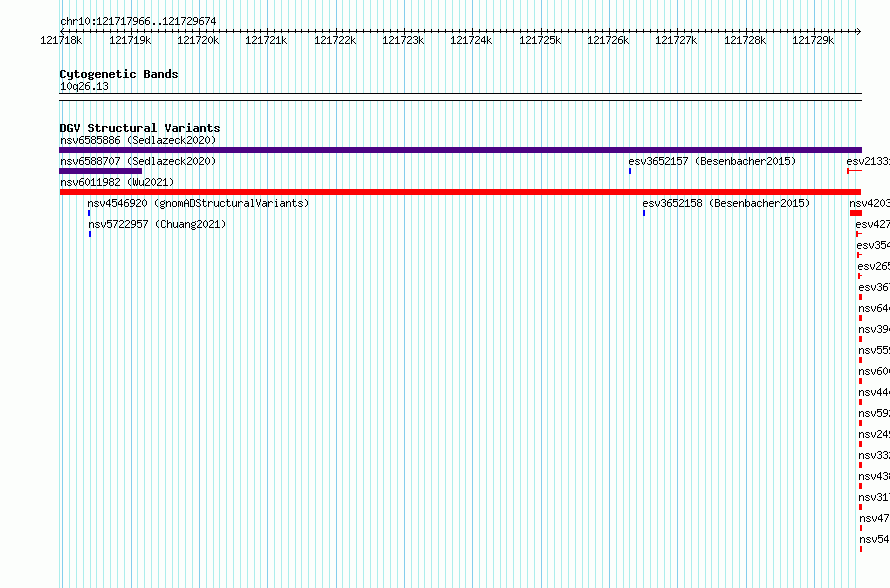Click the 121719k ruler tick label
This screenshot has height=588, width=890.
pyautogui.click(x=130, y=40)
